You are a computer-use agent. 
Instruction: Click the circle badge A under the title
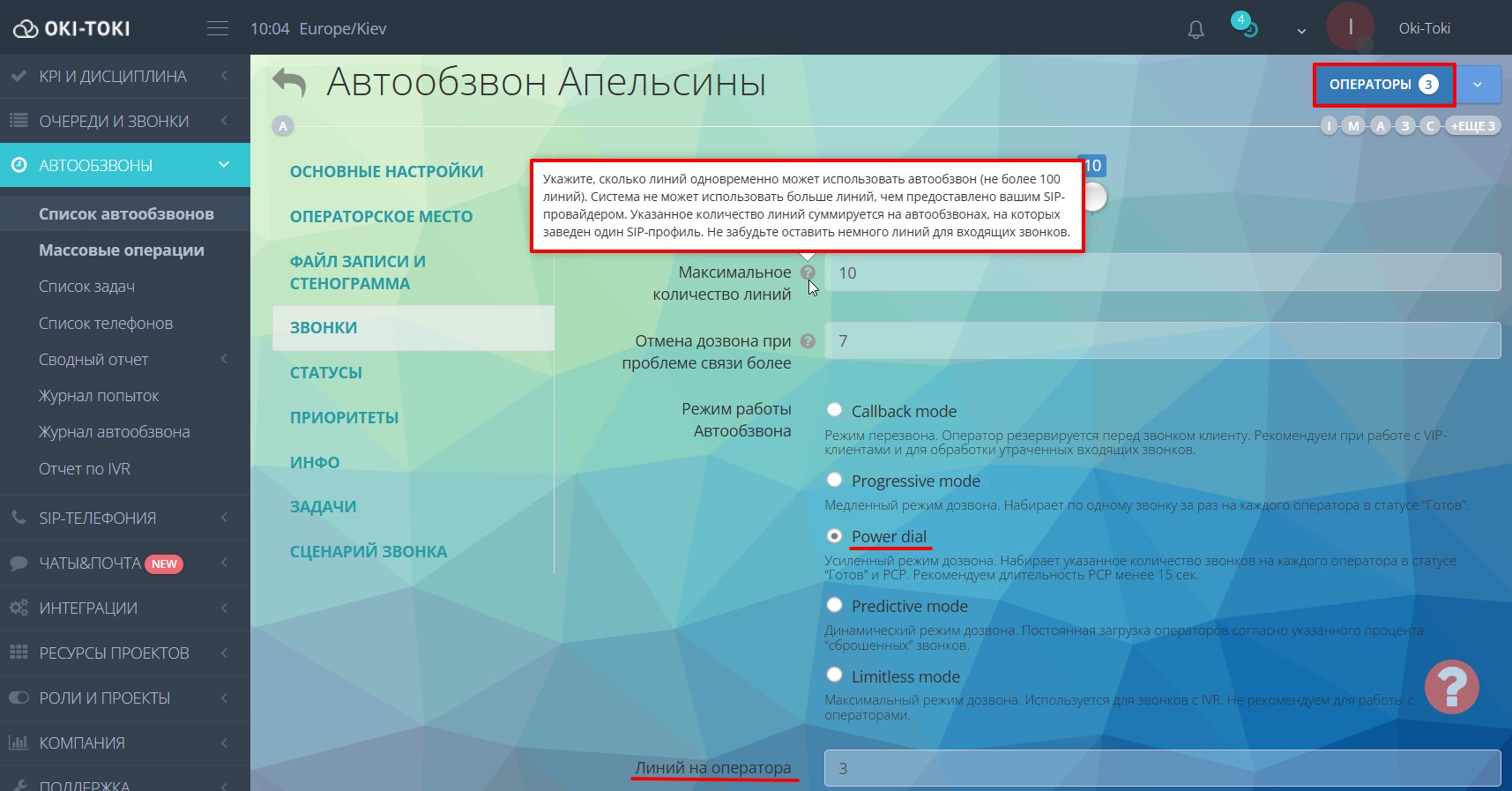pos(283,126)
